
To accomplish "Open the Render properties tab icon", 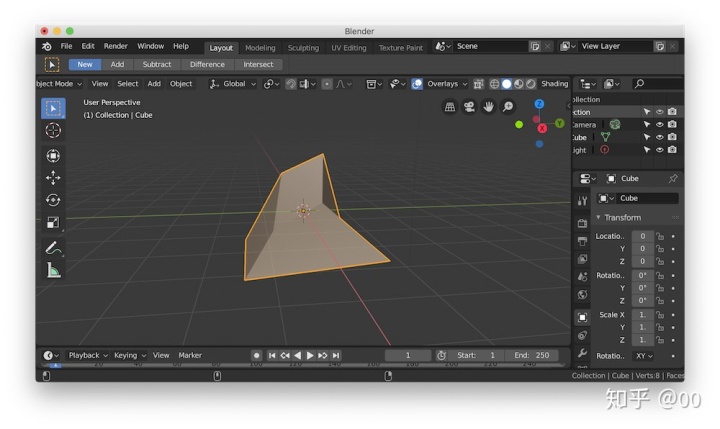I will coord(582,223).
